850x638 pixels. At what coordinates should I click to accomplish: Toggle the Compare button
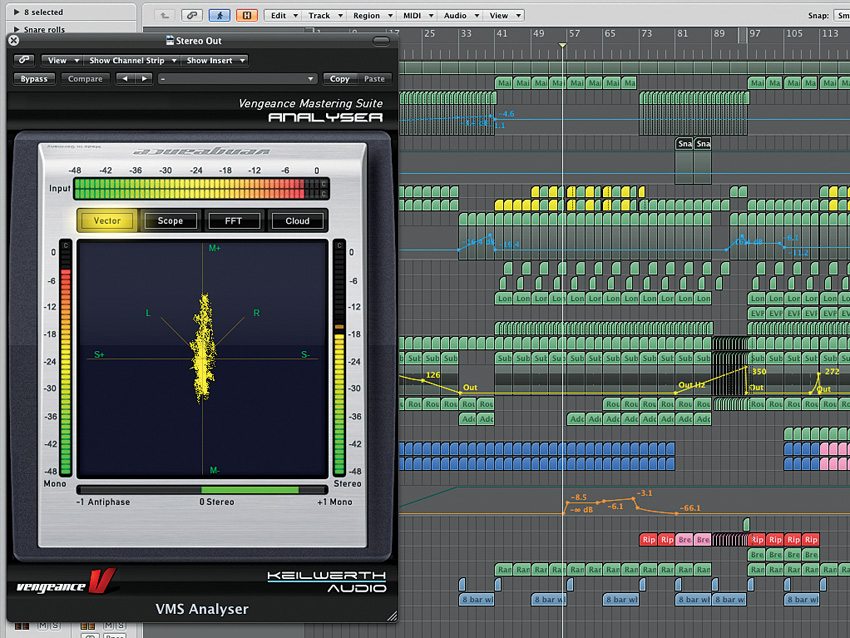(85, 79)
